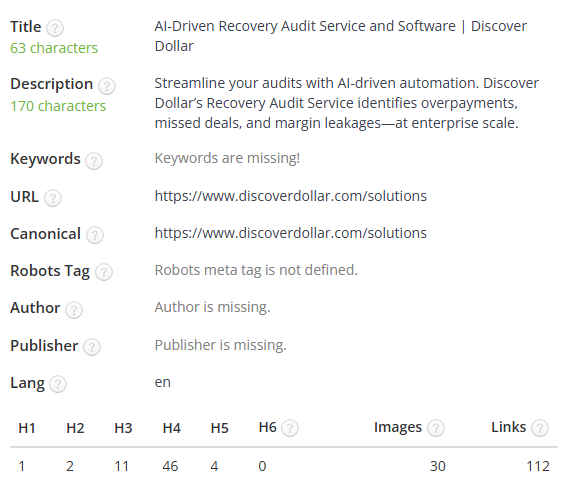Viewport: 565px width, 483px height.
Task: Click the help icon next to Title
Action: pyautogui.click(x=55, y=28)
